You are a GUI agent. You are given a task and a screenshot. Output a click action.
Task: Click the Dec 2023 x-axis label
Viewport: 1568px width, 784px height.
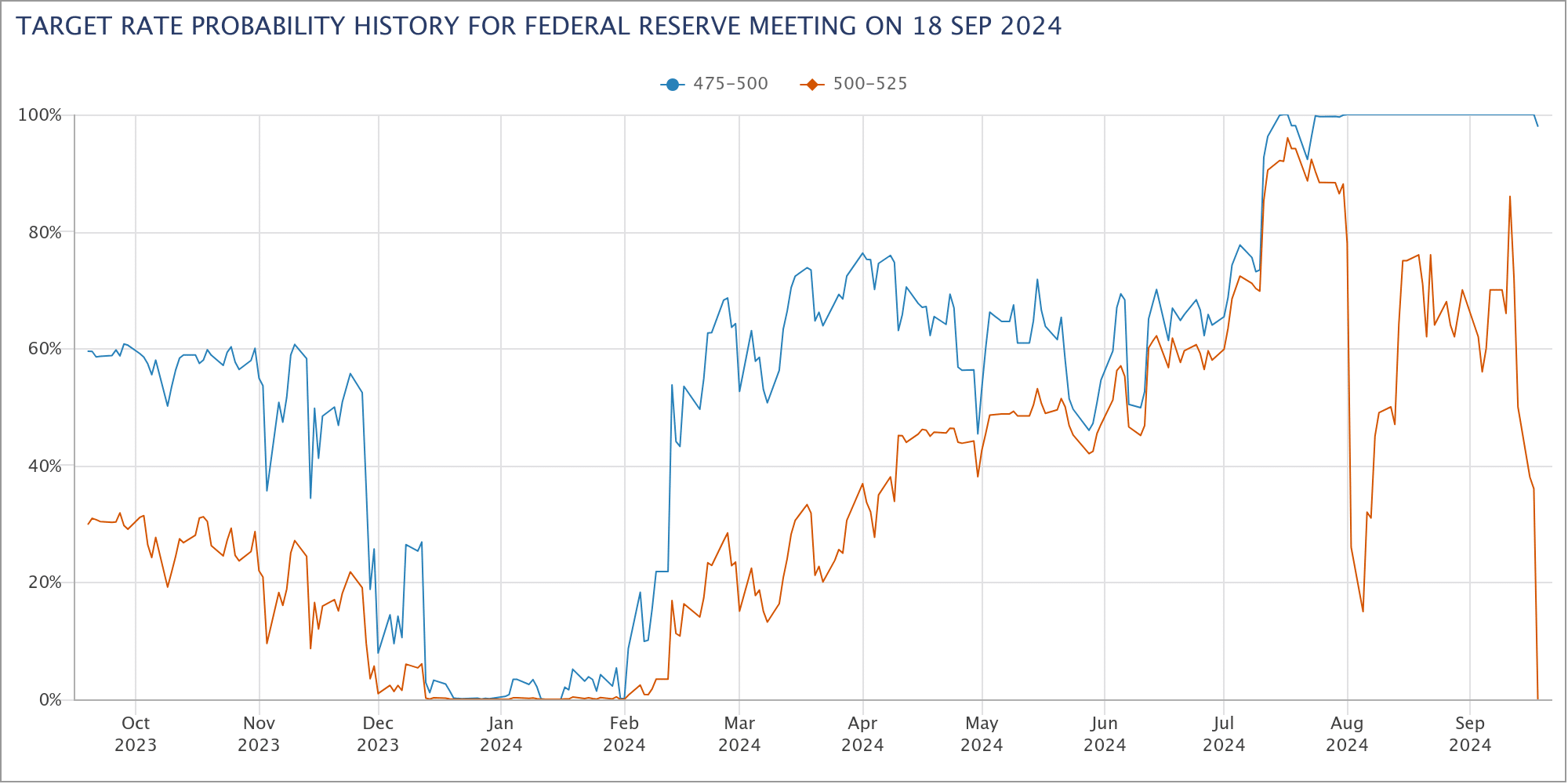(378, 734)
